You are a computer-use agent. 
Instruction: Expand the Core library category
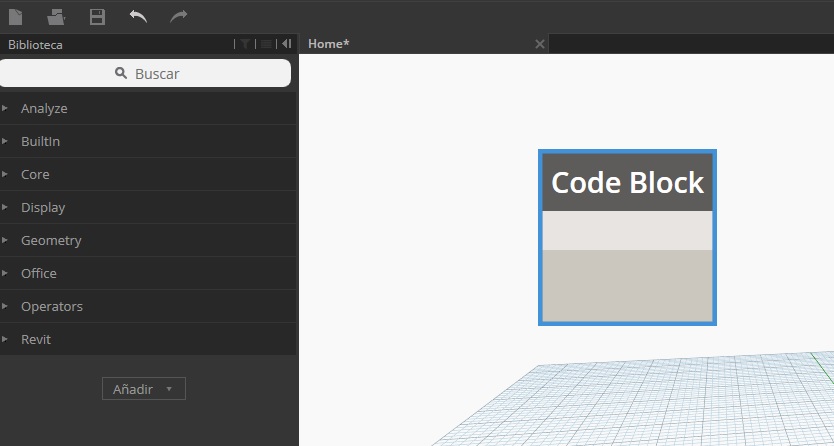pyautogui.click(x=35, y=175)
